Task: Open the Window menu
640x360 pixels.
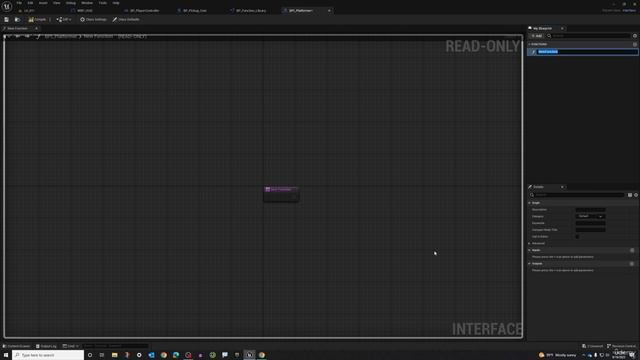Action: 87,3
